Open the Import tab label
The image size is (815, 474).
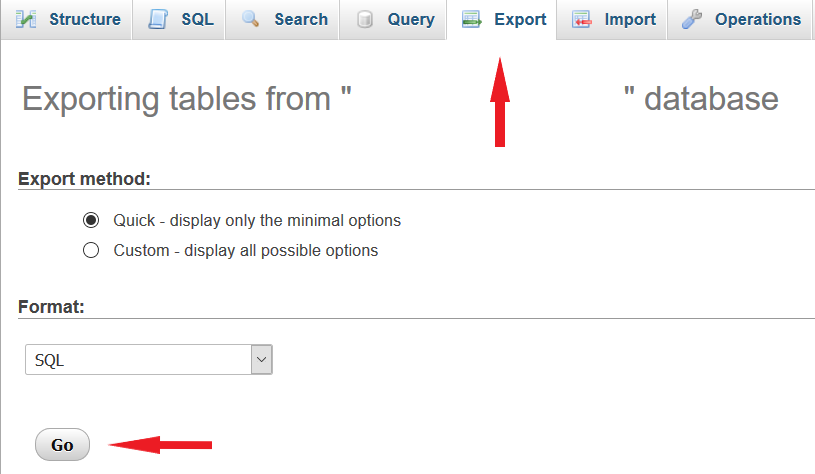tap(630, 19)
